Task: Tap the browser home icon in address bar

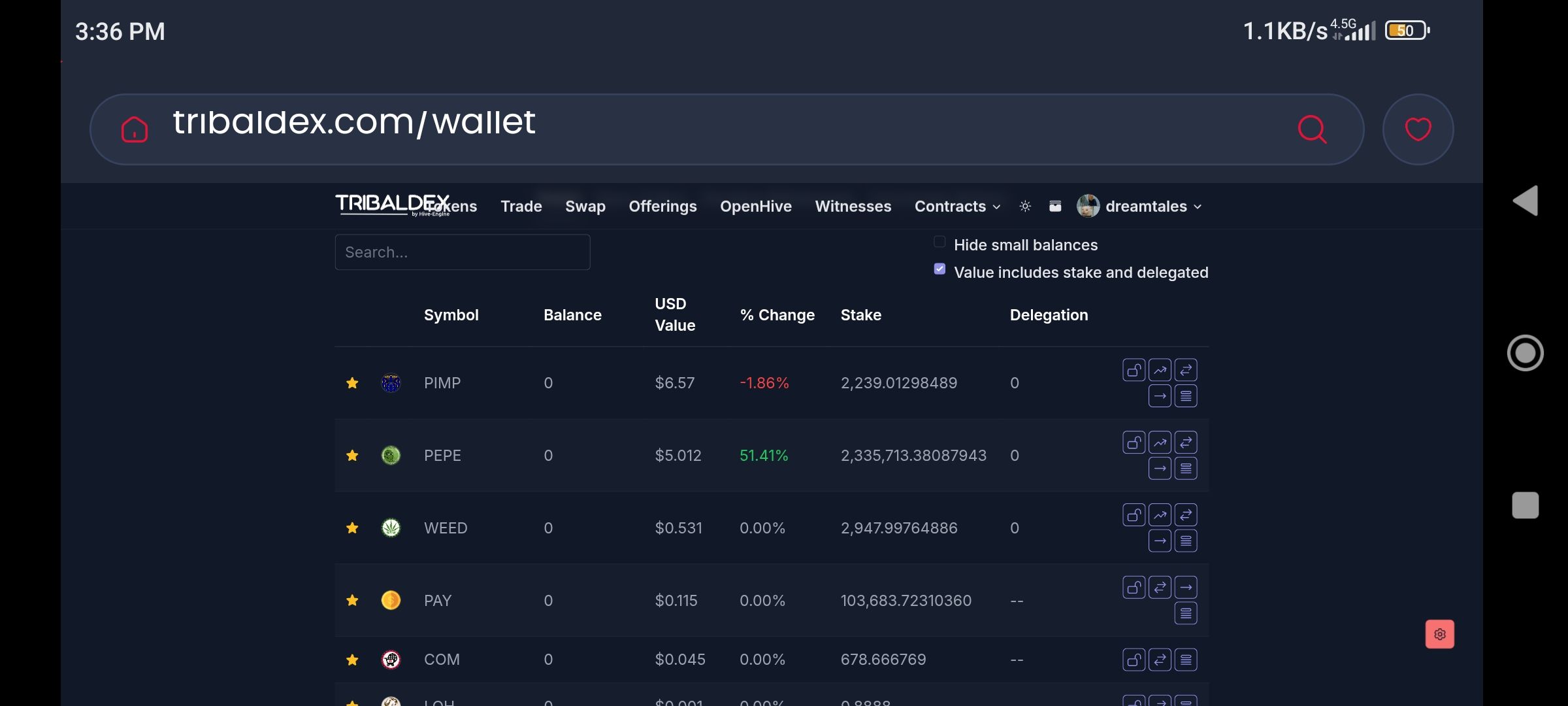Action: click(x=135, y=129)
